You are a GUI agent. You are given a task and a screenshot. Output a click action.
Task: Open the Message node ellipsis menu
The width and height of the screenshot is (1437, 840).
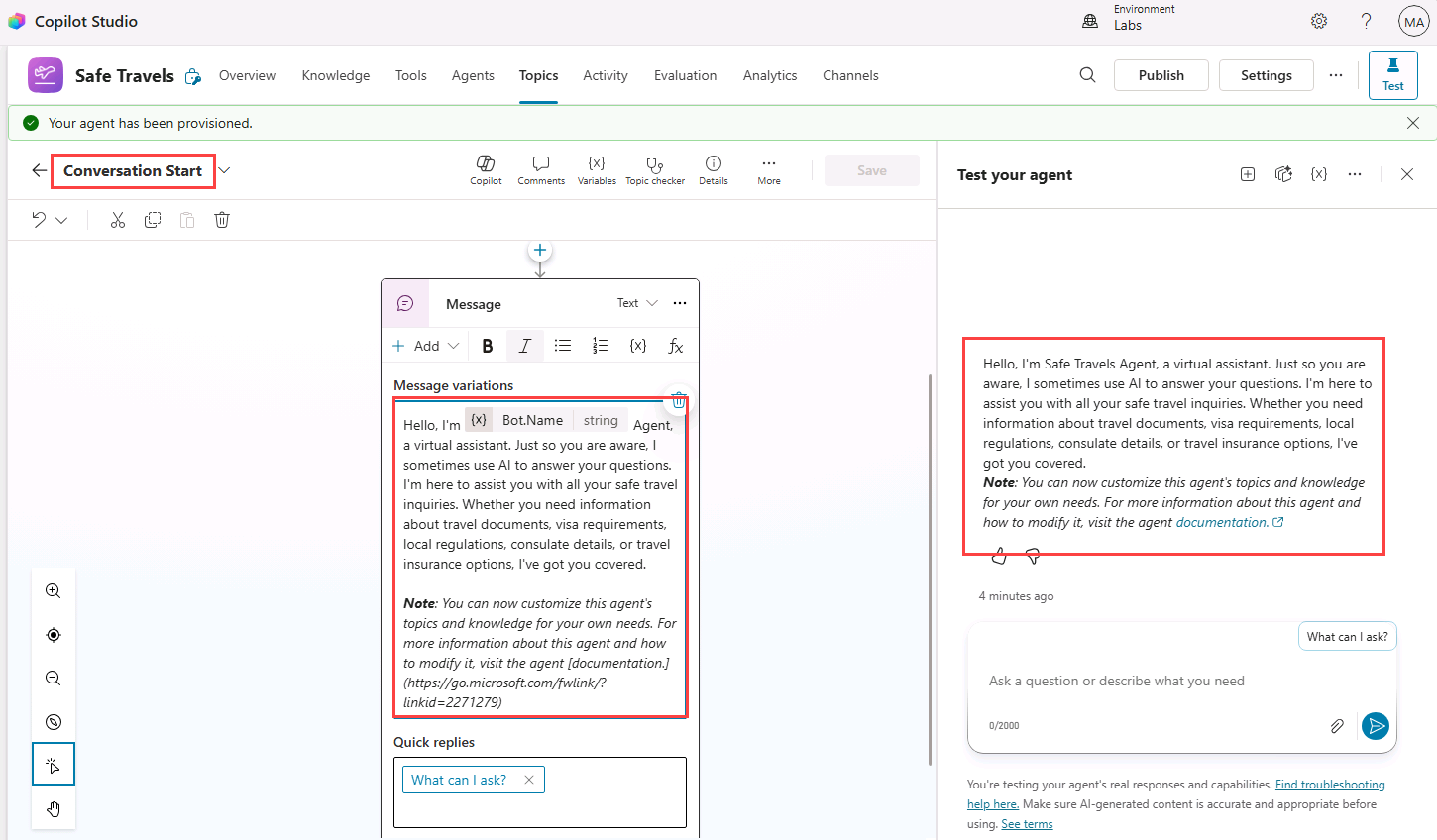680,303
